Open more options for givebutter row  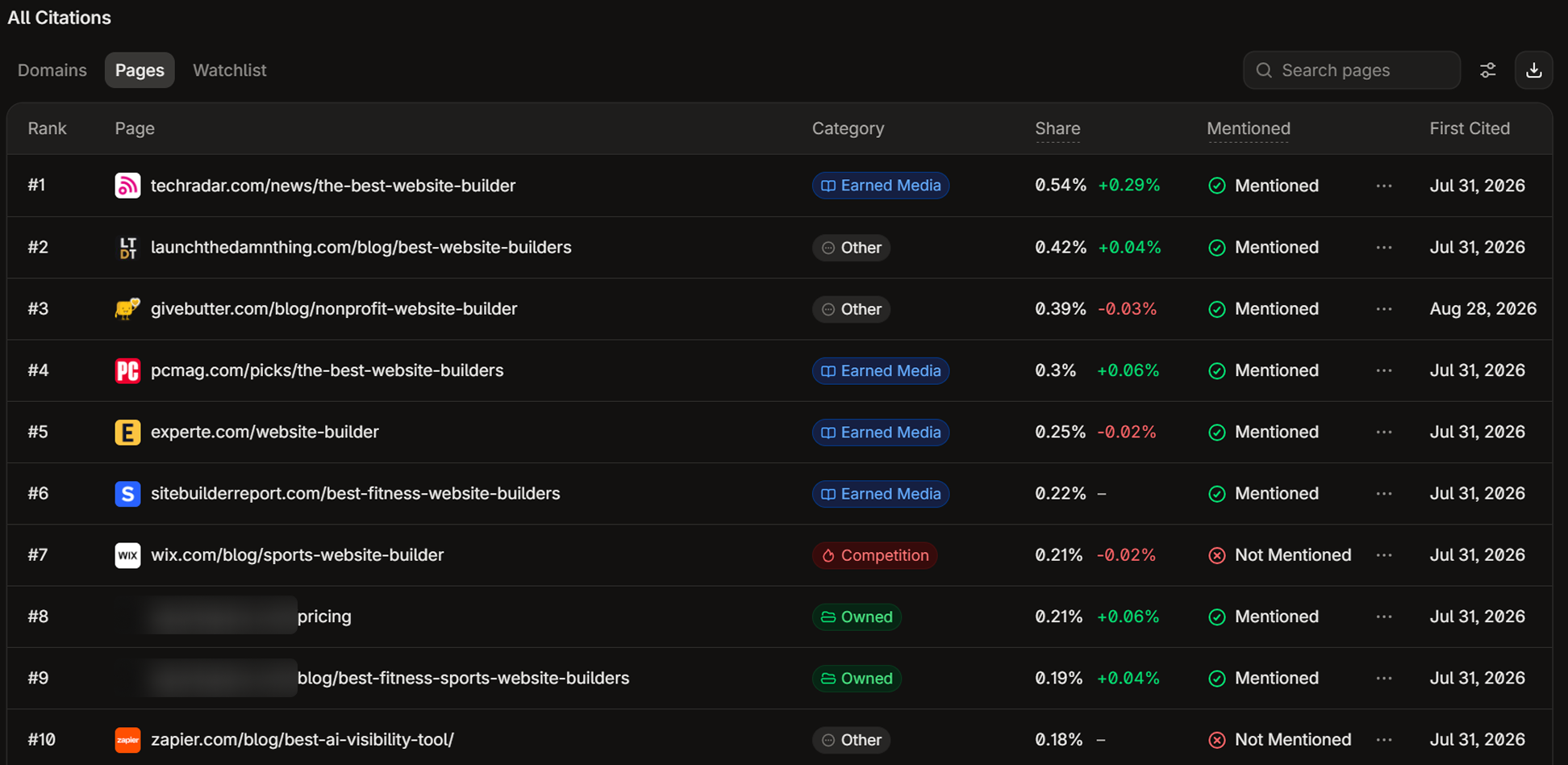[x=1384, y=308]
